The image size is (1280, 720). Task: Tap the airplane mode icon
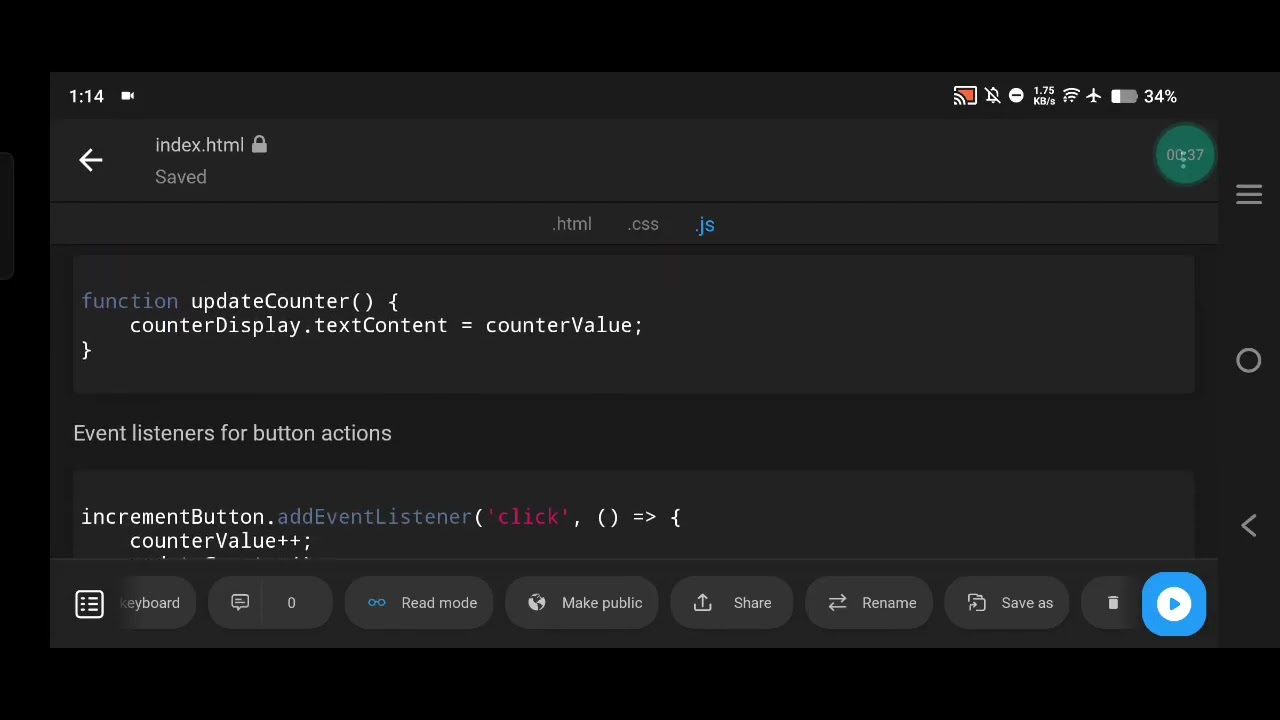click(1094, 96)
